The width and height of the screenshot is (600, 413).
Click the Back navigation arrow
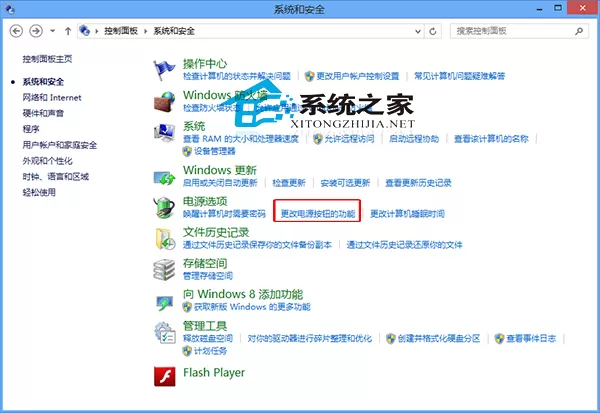(16, 31)
